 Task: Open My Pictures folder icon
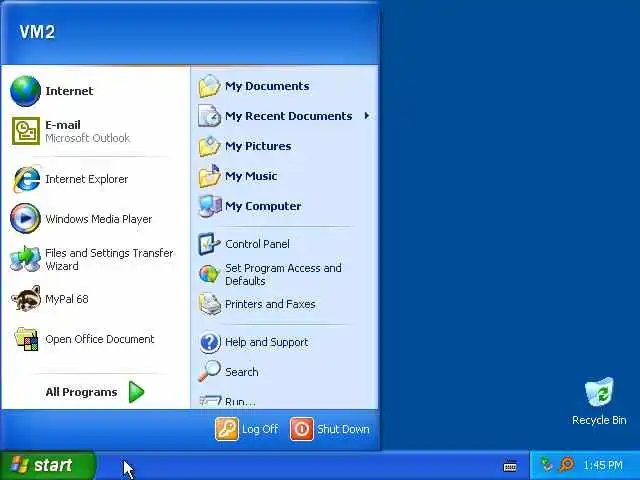pyautogui.click(x=209, y=146)
